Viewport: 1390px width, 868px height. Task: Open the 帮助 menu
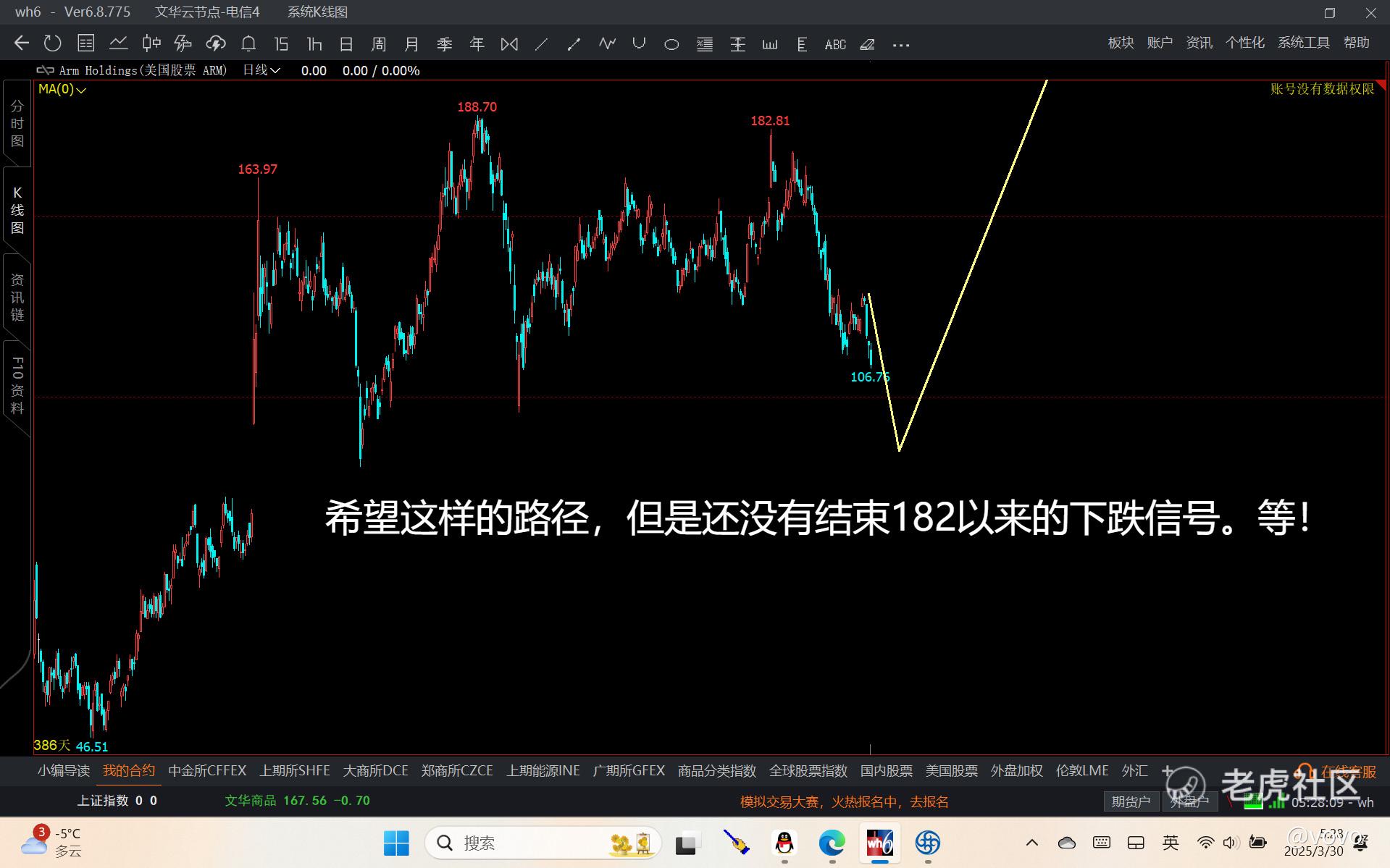1357,43
